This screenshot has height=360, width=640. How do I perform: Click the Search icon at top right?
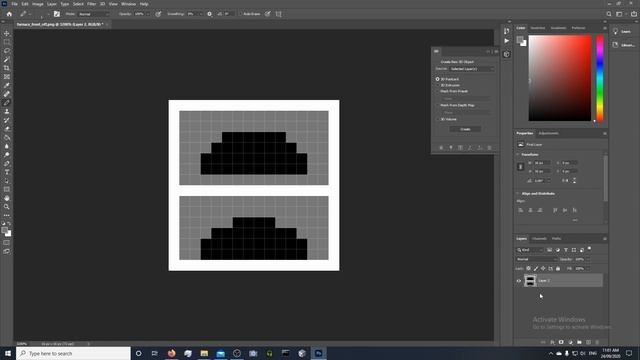[x=609, y=14]
